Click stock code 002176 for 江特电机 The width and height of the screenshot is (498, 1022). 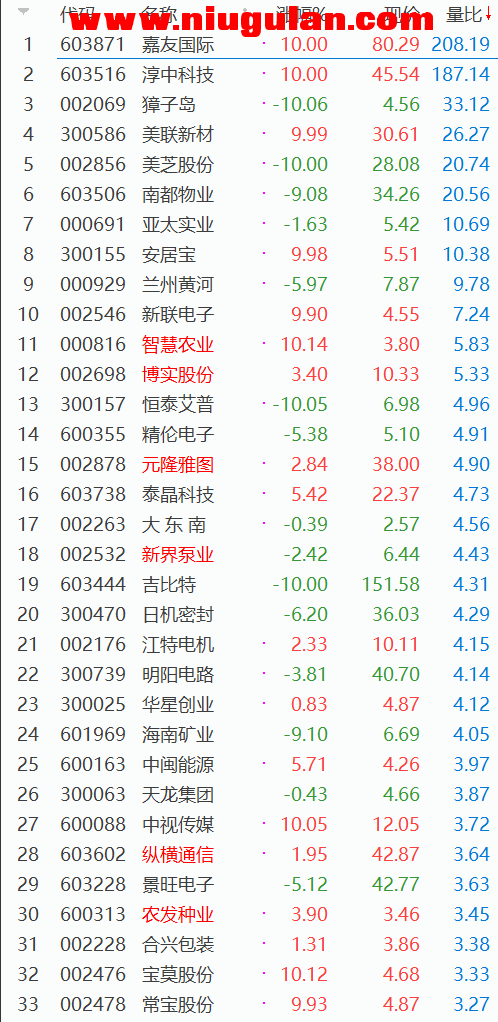coord(93,645)
